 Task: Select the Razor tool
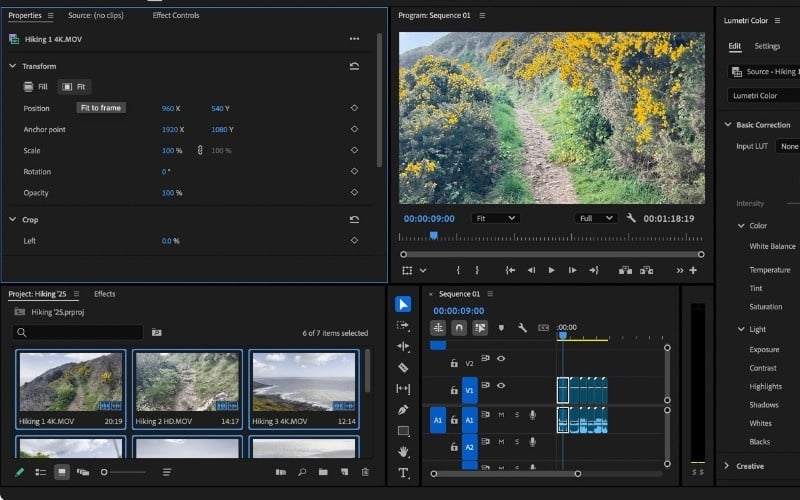tap(403, 367)
